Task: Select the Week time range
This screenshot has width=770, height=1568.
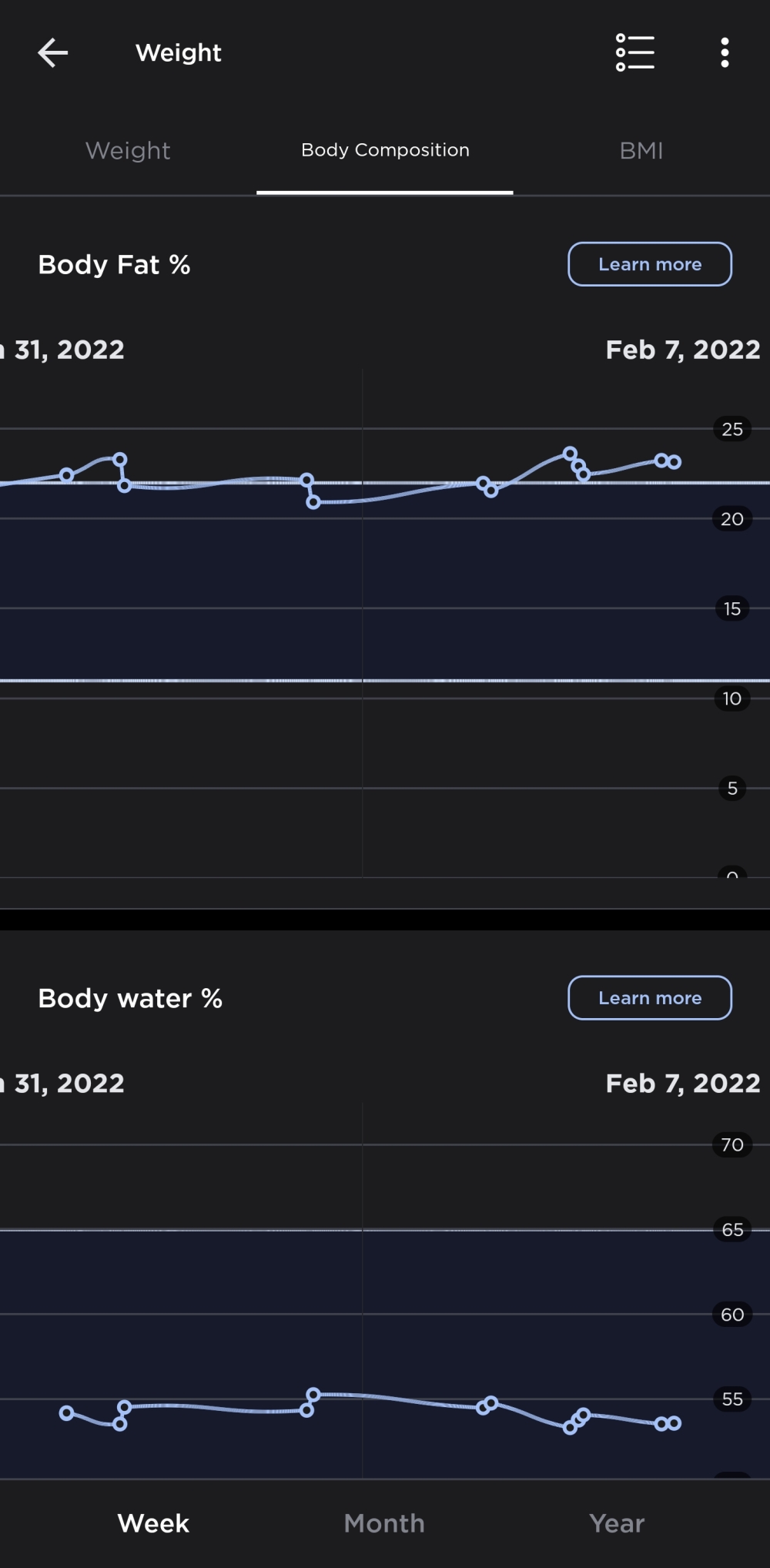Action: tap(153, 1523)
